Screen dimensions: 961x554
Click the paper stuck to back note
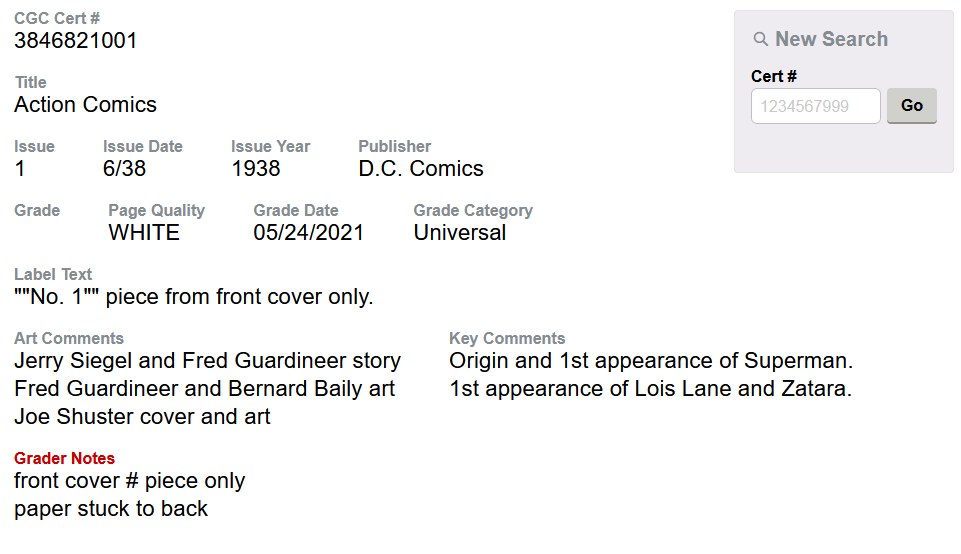[x=111, y=509]
